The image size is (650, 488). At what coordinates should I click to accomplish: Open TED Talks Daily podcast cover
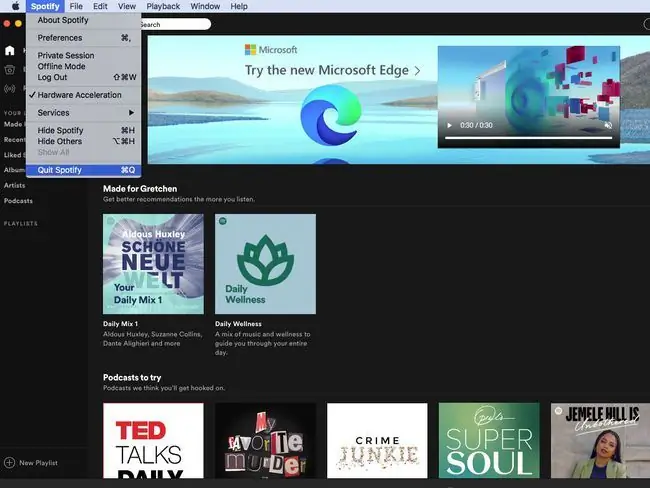pyautogui.click(x=153, y=441)
